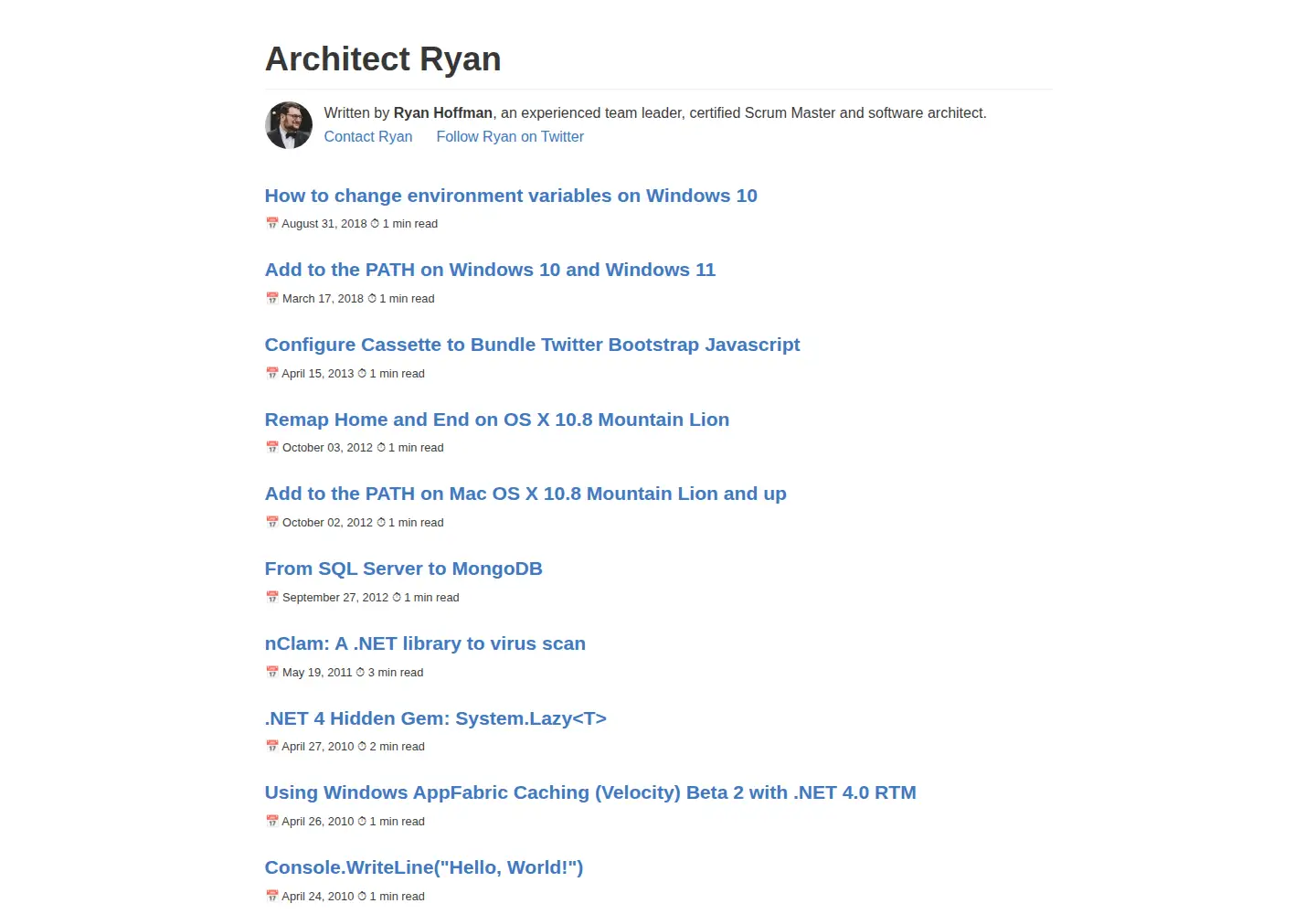Click the 'August 31, 2018' date text
This screenshot has height=914, width=1316.
[x=324, y=224]
